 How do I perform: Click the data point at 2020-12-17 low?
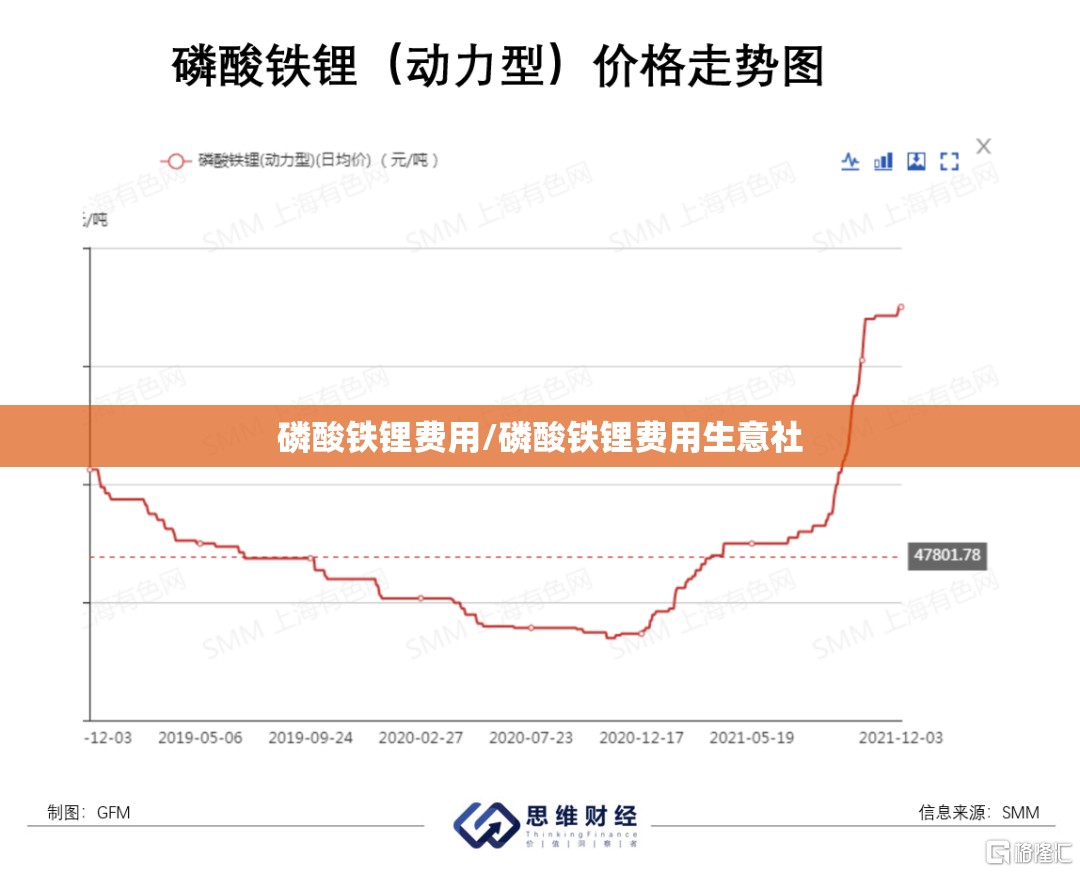641,633
